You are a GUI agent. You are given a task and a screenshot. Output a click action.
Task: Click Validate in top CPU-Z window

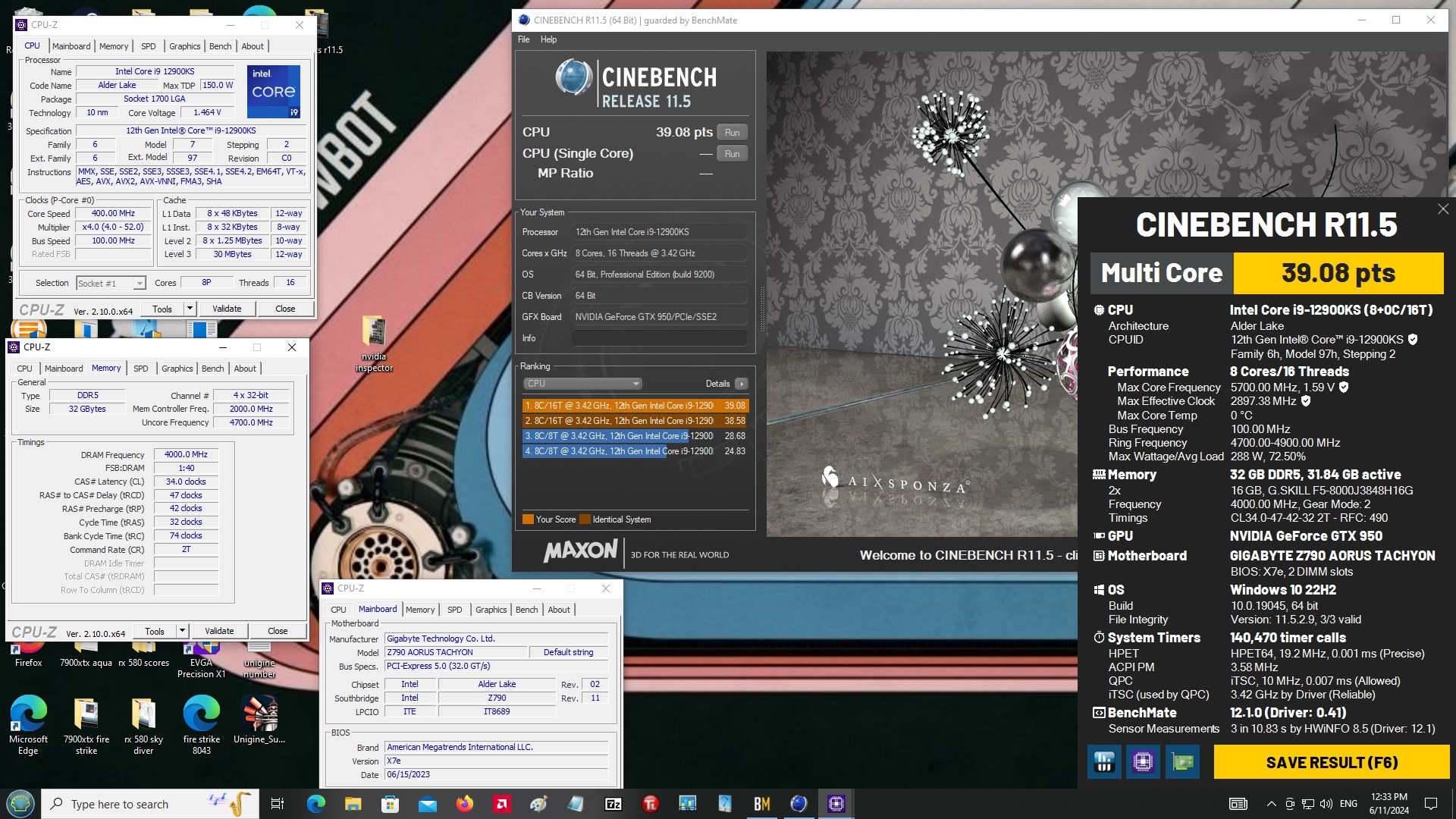[x=227, y=309]
